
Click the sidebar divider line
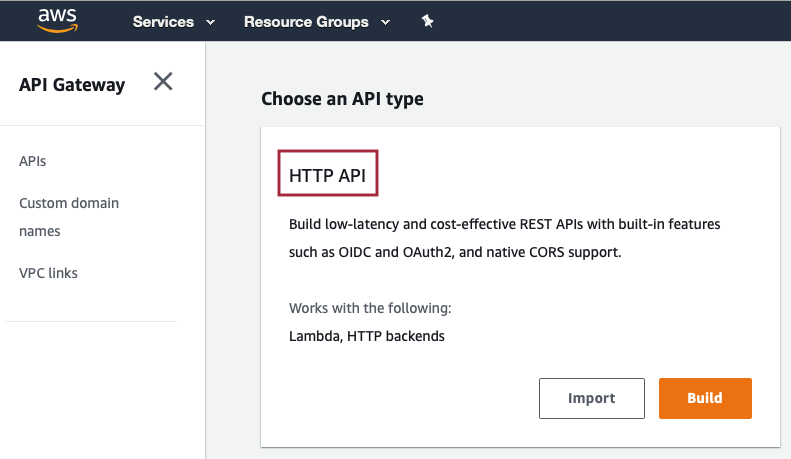click(x=91, y=321)
